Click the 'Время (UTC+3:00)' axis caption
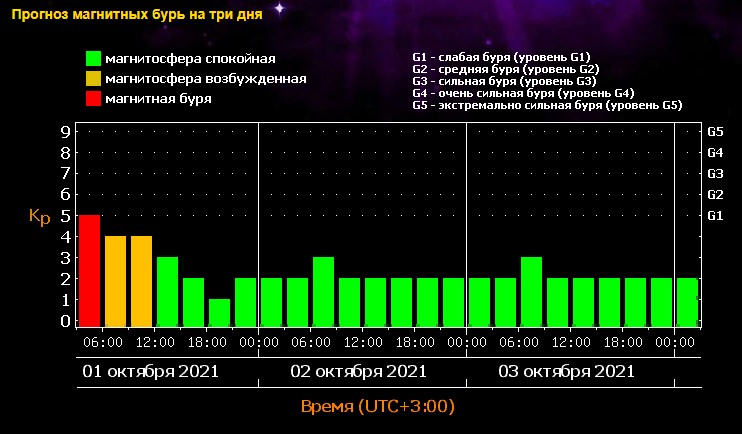The height and width of the screenshot is (434, 742). (379, 408)
